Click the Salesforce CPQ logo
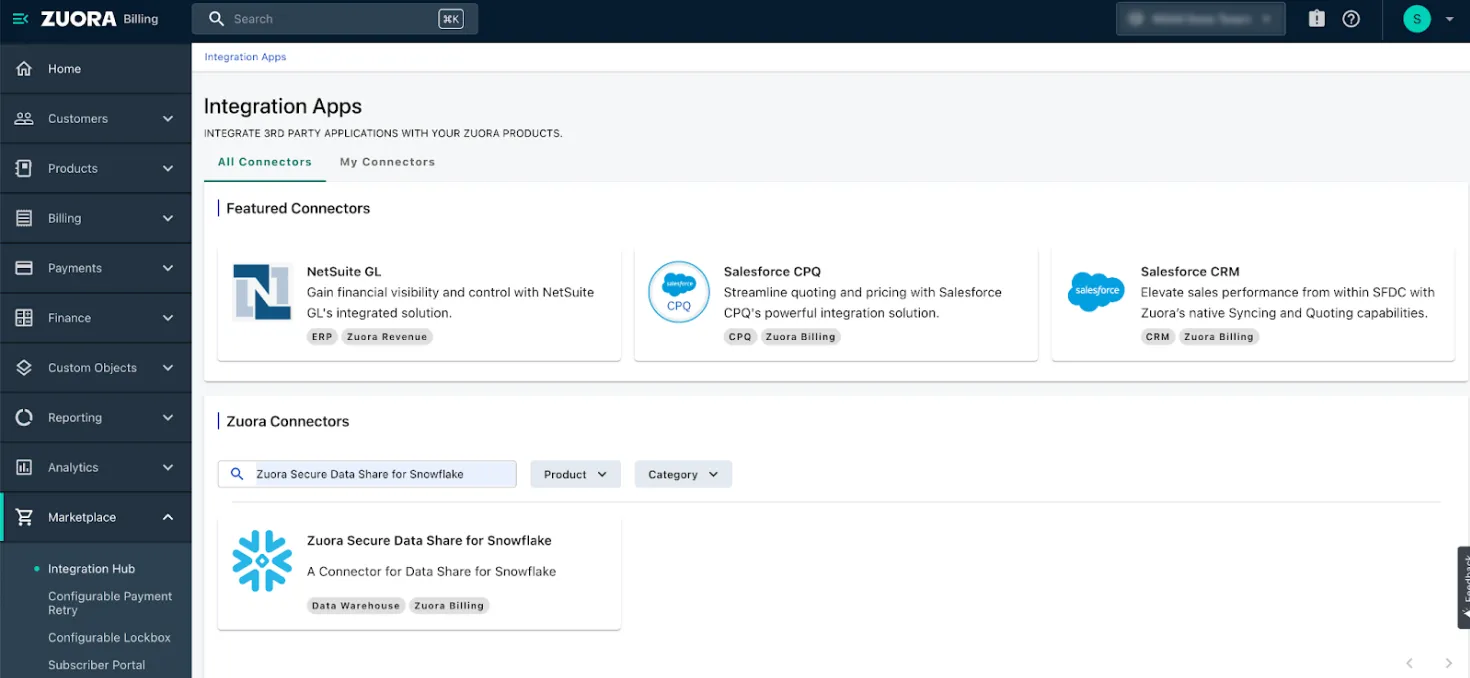The height and width of the screenshot is (678, 1470). (x=679, y=292)
